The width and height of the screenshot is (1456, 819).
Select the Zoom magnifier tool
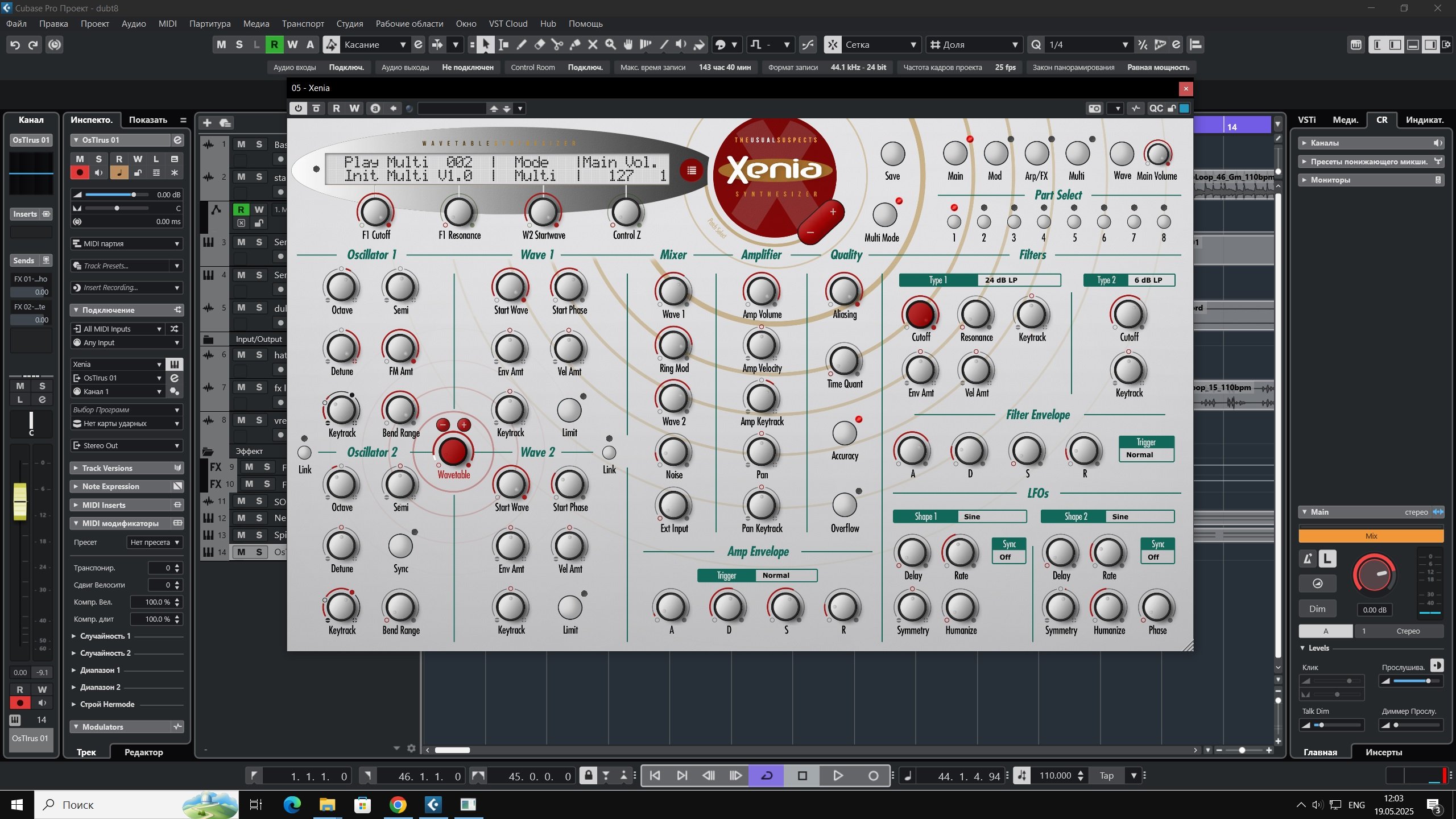[x=610, y=44]
